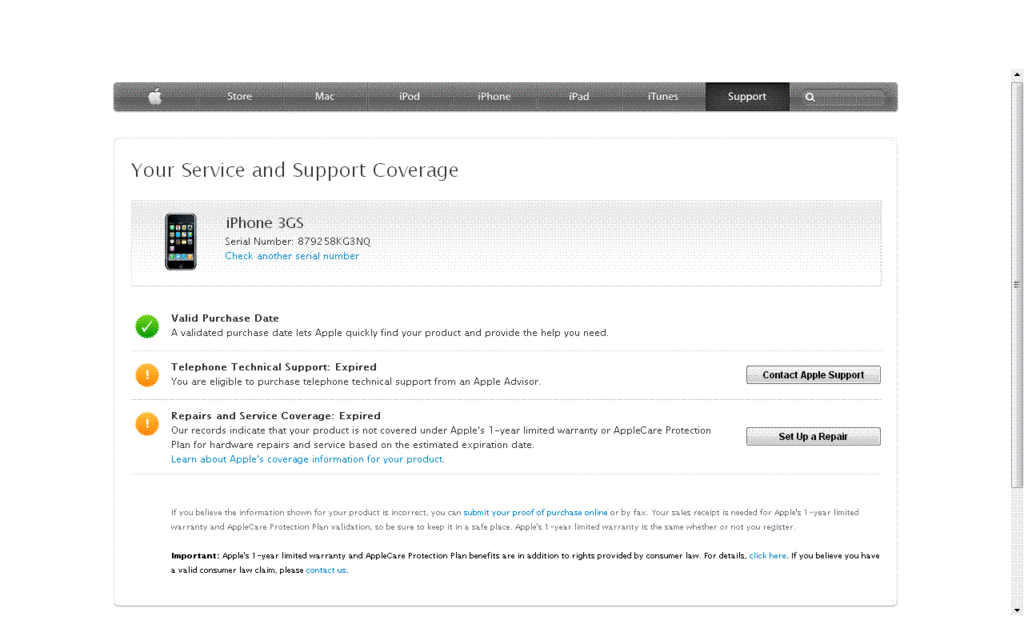The height and width of the screenshot is (640, 1024).
Task: Open submit your proof of purchase online link
Action: click(x=536, y=513)
